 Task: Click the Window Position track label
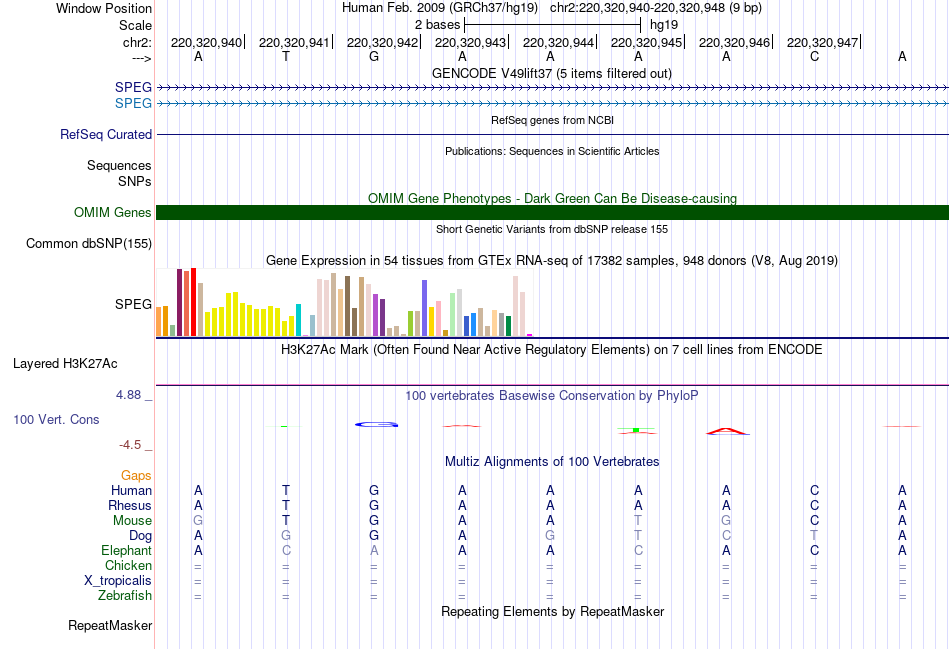[x=104, y=8]
